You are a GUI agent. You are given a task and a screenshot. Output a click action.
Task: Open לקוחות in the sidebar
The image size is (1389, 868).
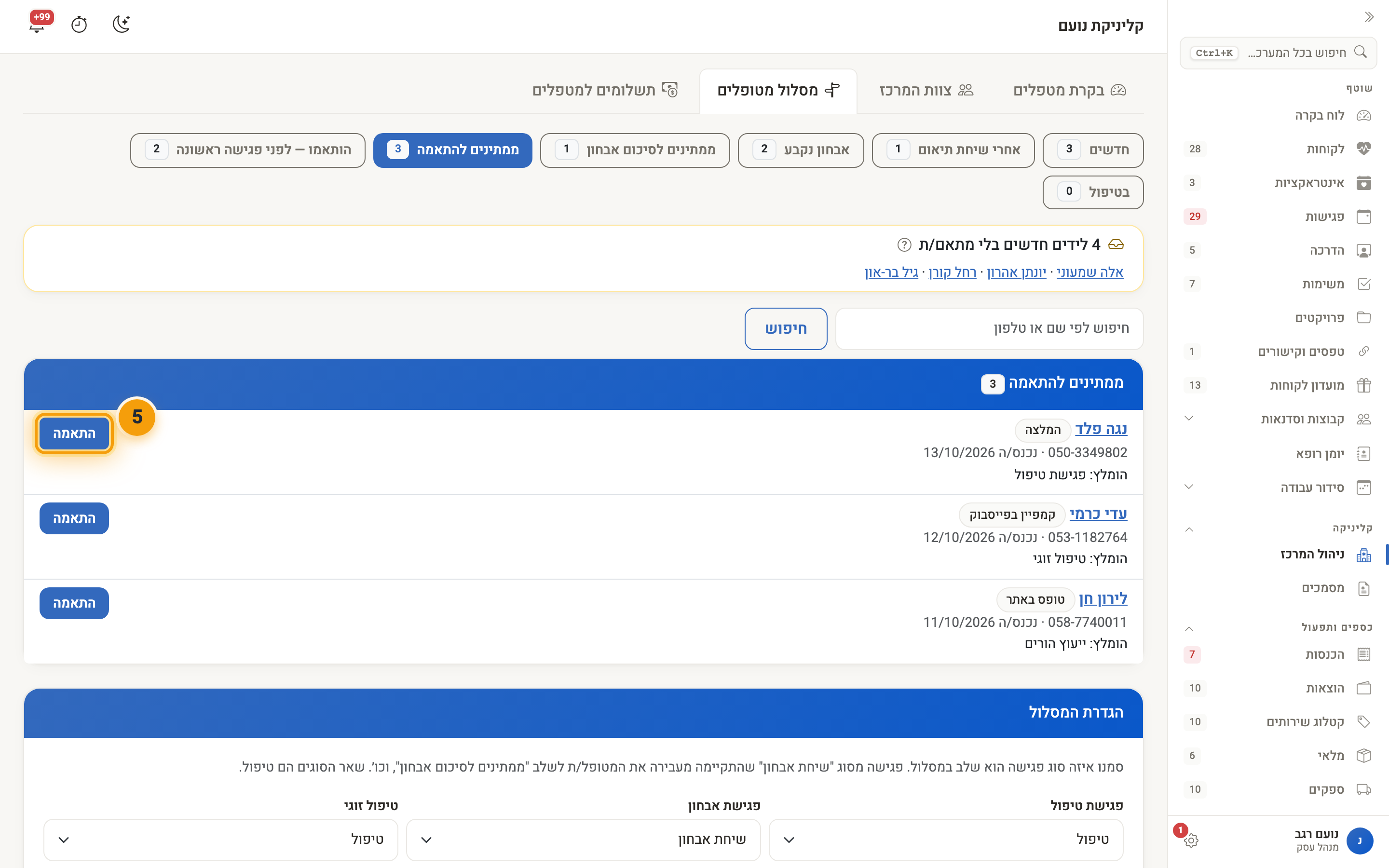1278,149
